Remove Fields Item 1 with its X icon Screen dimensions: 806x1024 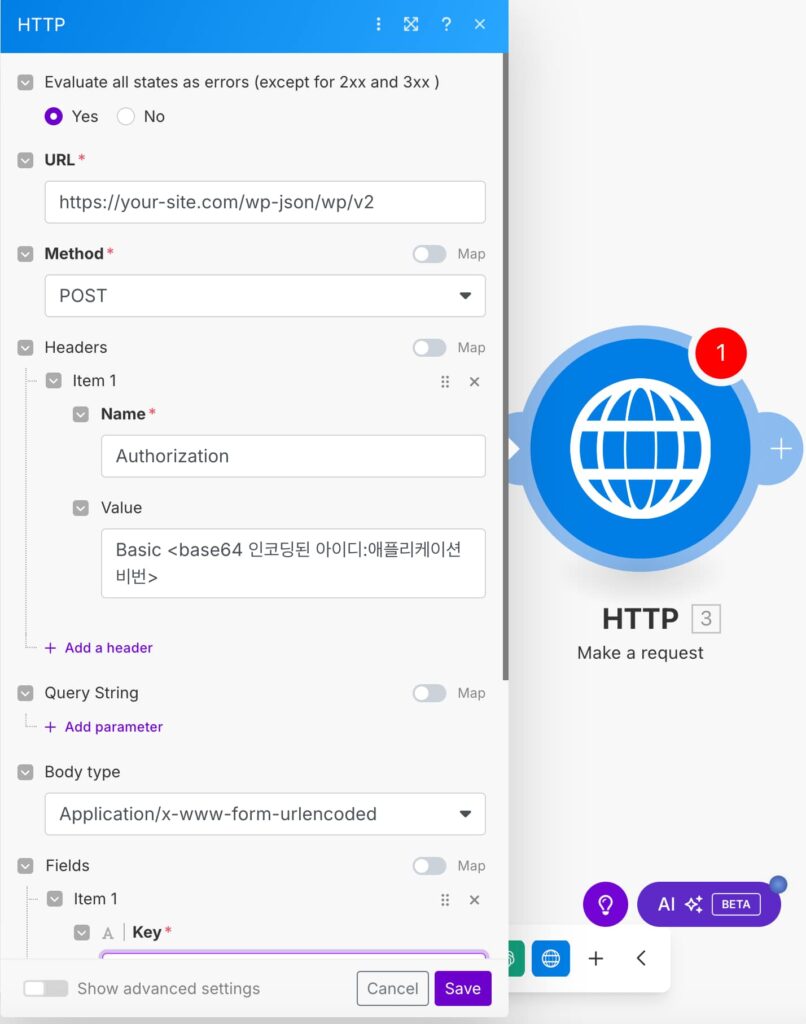475,899
